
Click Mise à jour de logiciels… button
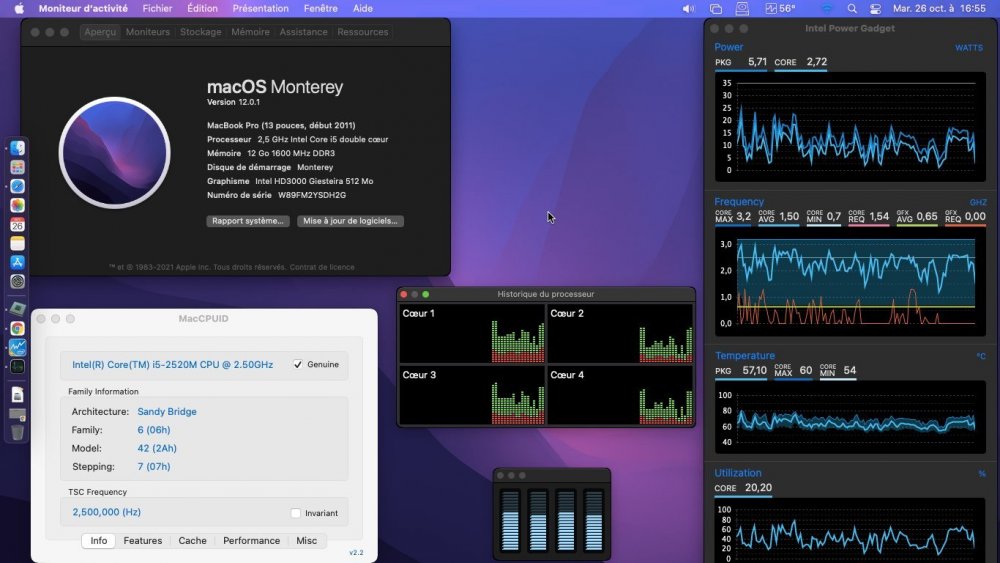pyautogui.click(x=350, y=221)
